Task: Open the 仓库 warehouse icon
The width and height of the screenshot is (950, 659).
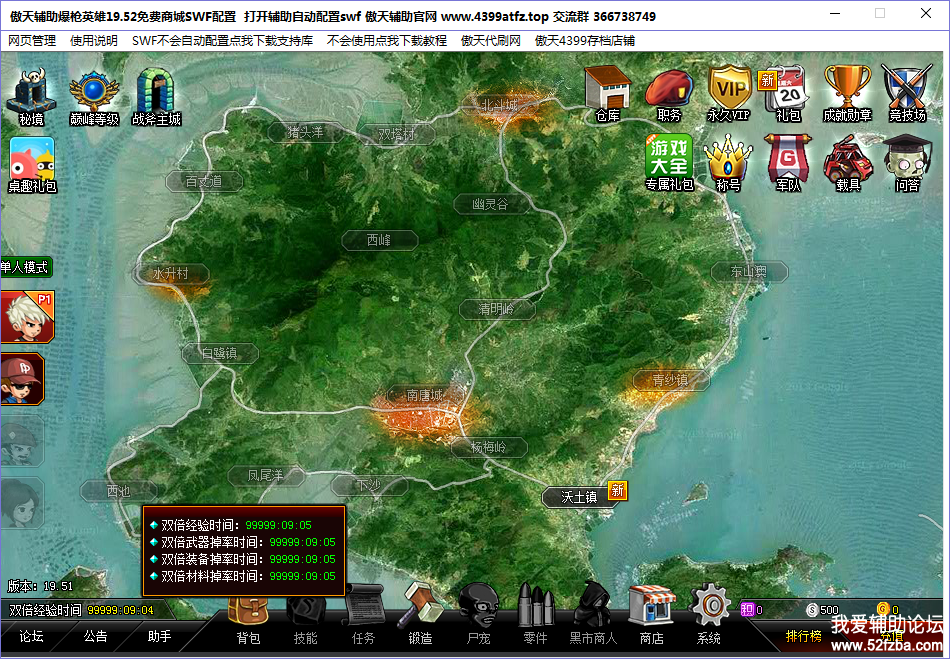Action: tap(607, 93)
